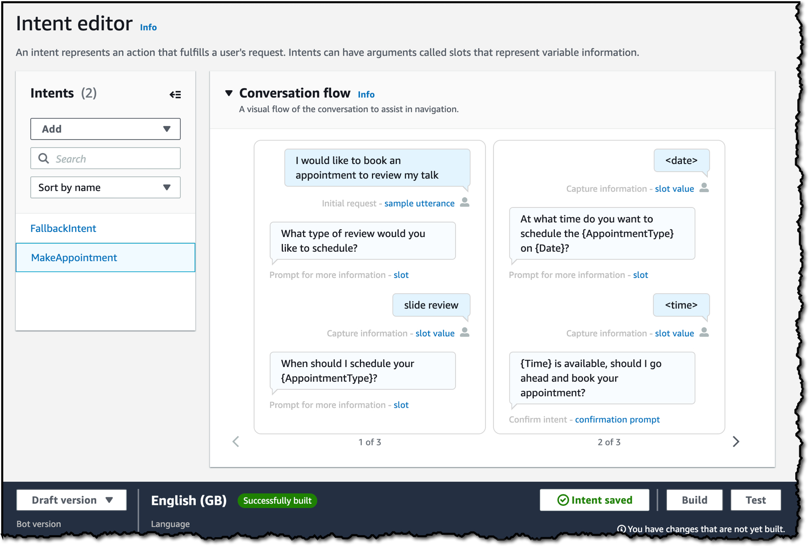Click the Intent saved button
810x546 pixels.
[x=594, y=500]
